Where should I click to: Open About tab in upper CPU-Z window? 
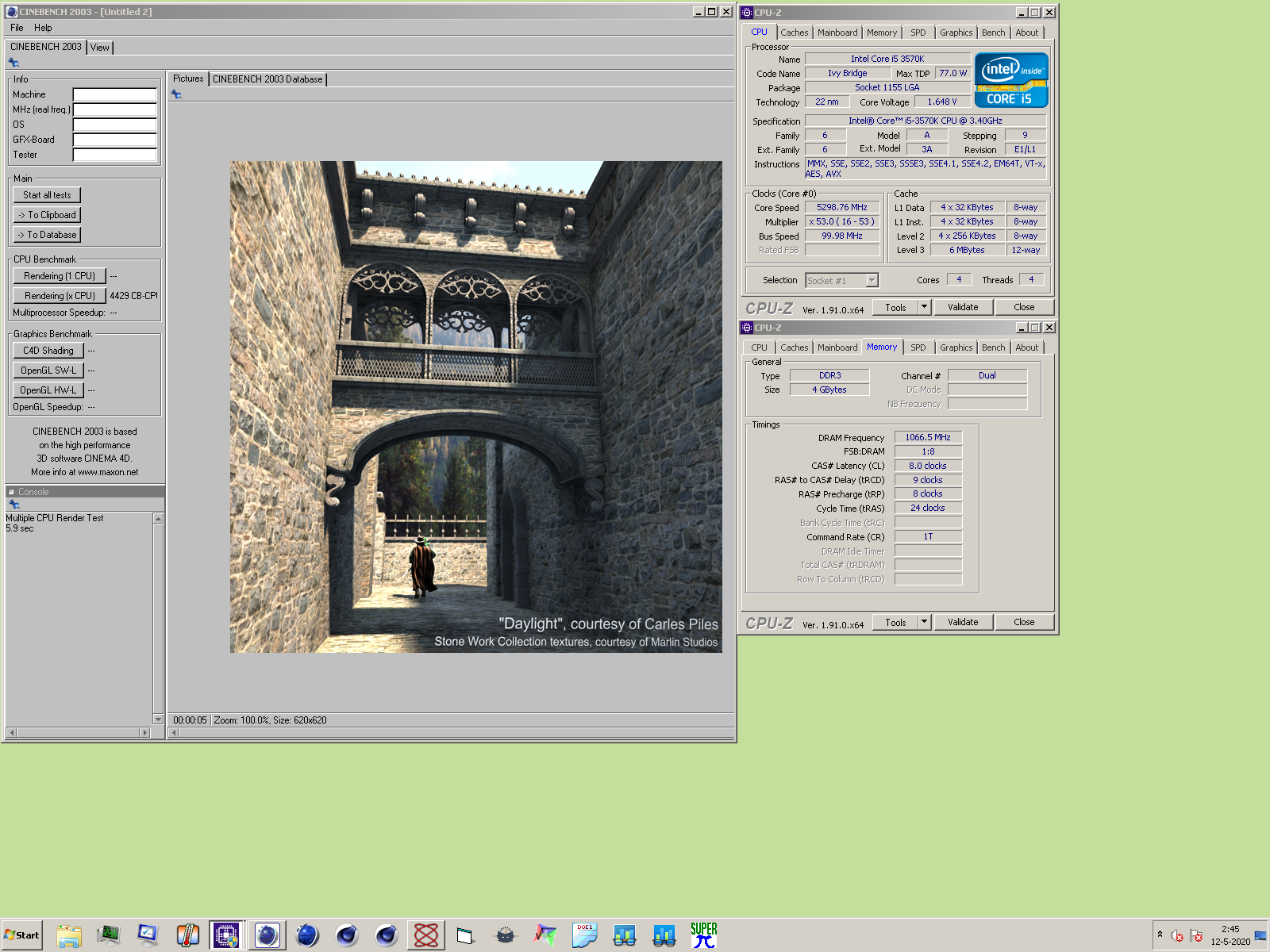click(1026, 33)
